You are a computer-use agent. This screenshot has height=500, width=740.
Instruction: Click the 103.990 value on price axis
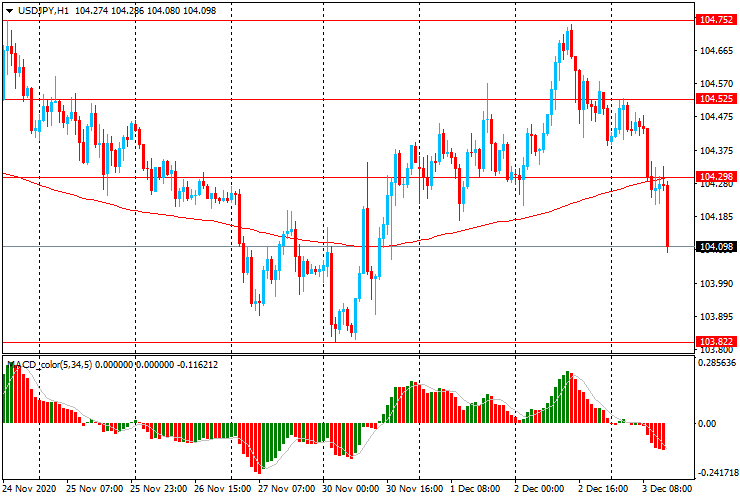716,283
